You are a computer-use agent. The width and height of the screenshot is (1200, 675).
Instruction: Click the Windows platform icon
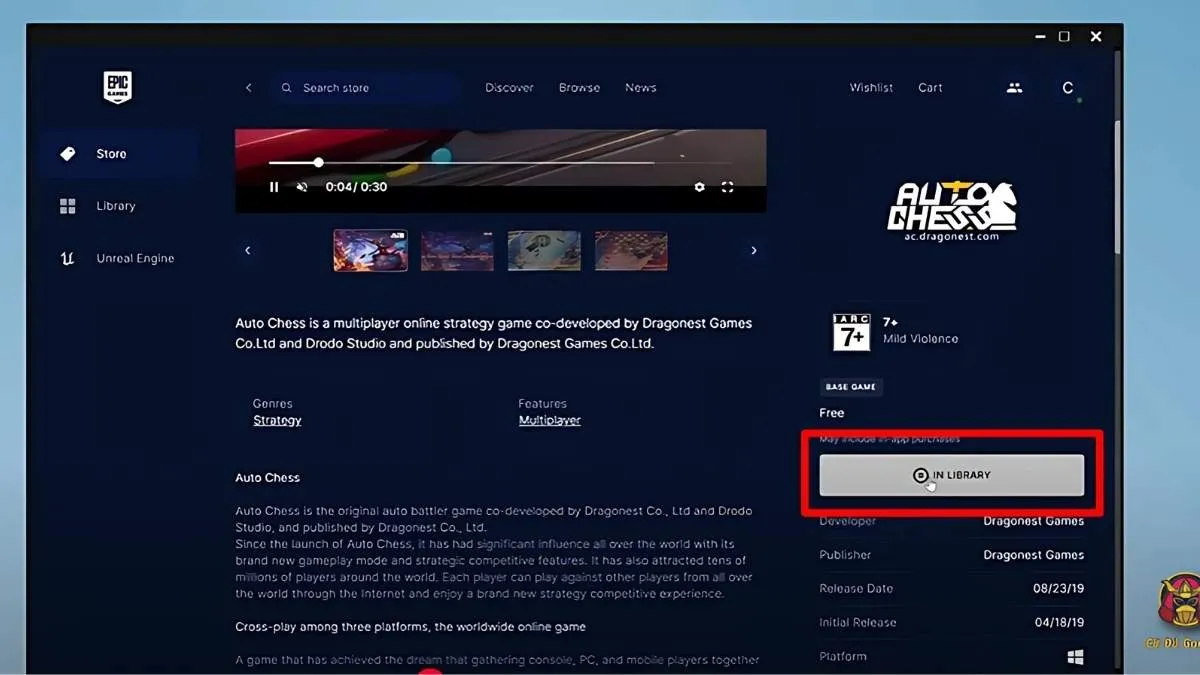click(1076, 656)
